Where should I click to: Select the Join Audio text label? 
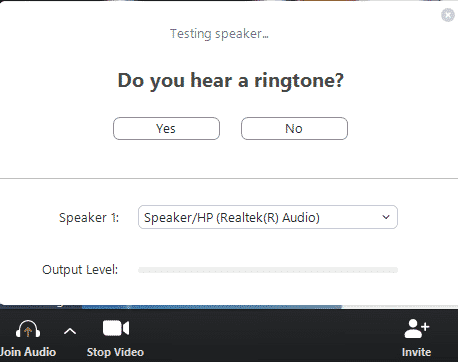tap(28, 352)
